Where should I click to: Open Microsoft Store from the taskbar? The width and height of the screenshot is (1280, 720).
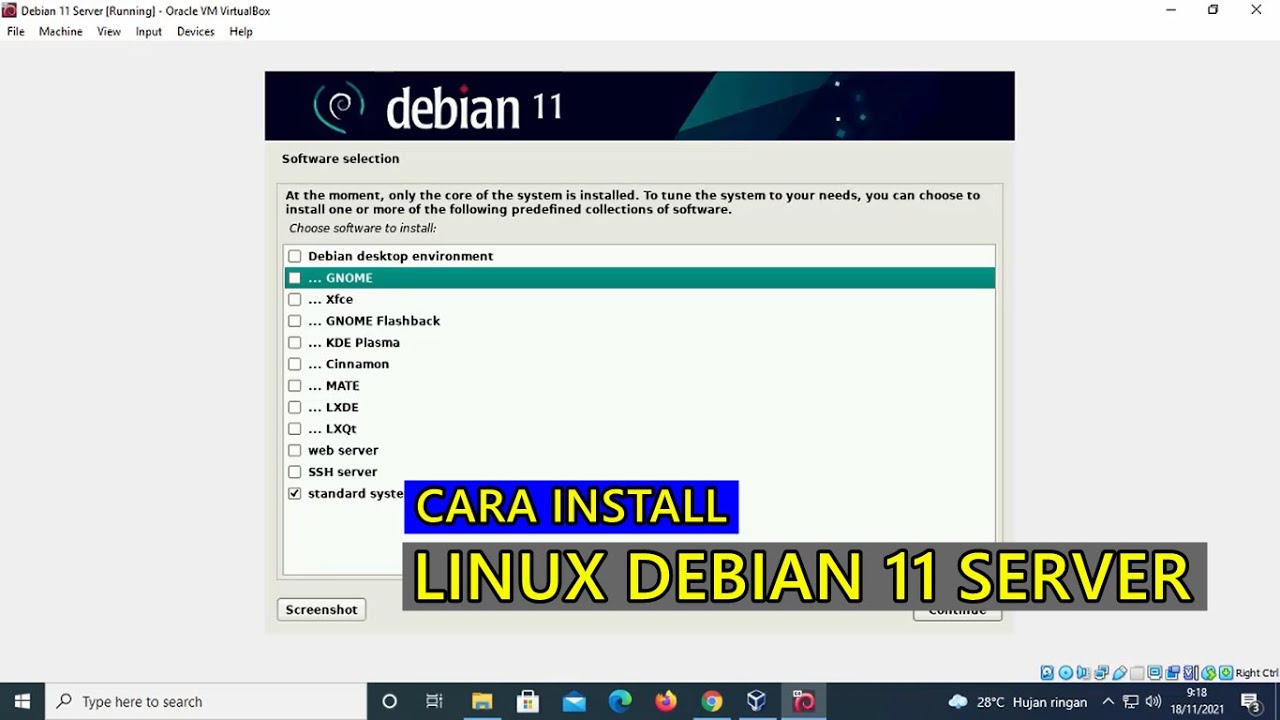528,701
